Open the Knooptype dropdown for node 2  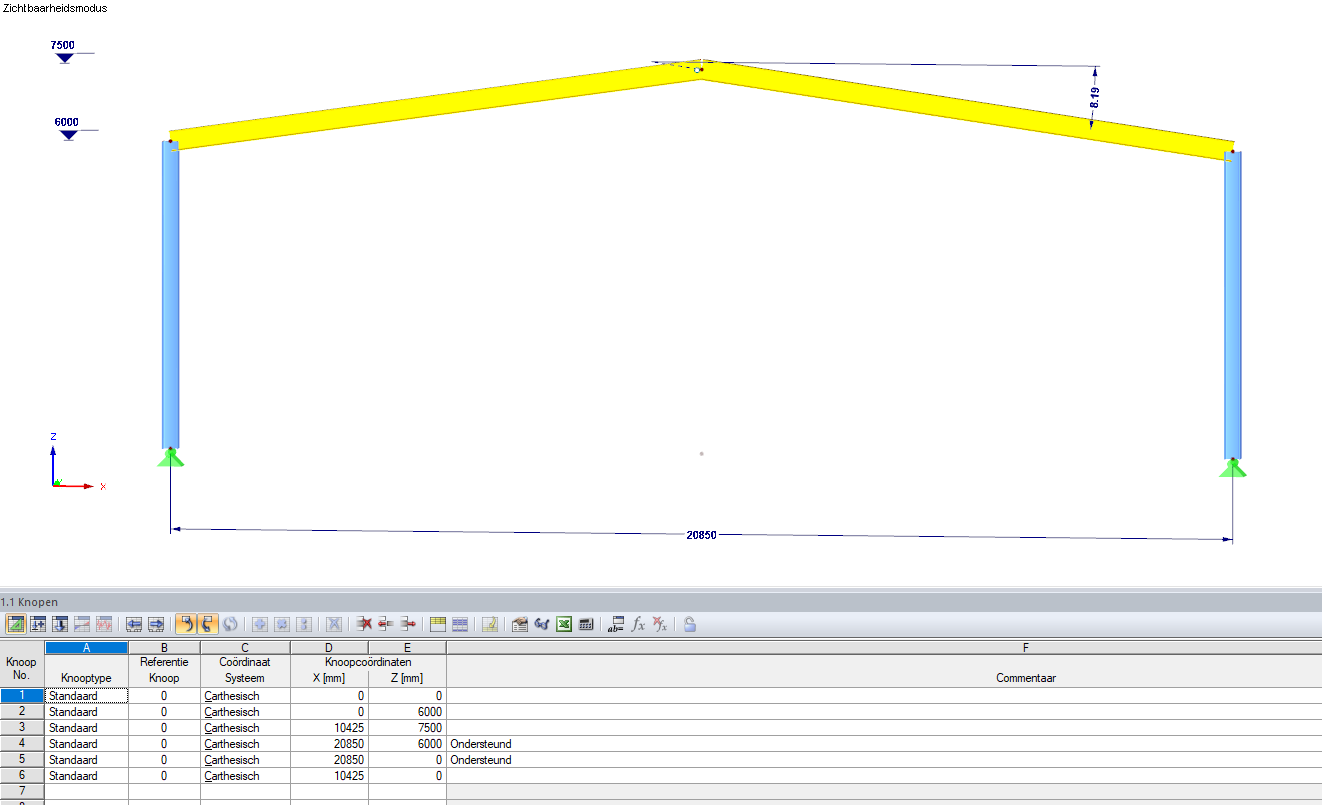coord(86,711)
